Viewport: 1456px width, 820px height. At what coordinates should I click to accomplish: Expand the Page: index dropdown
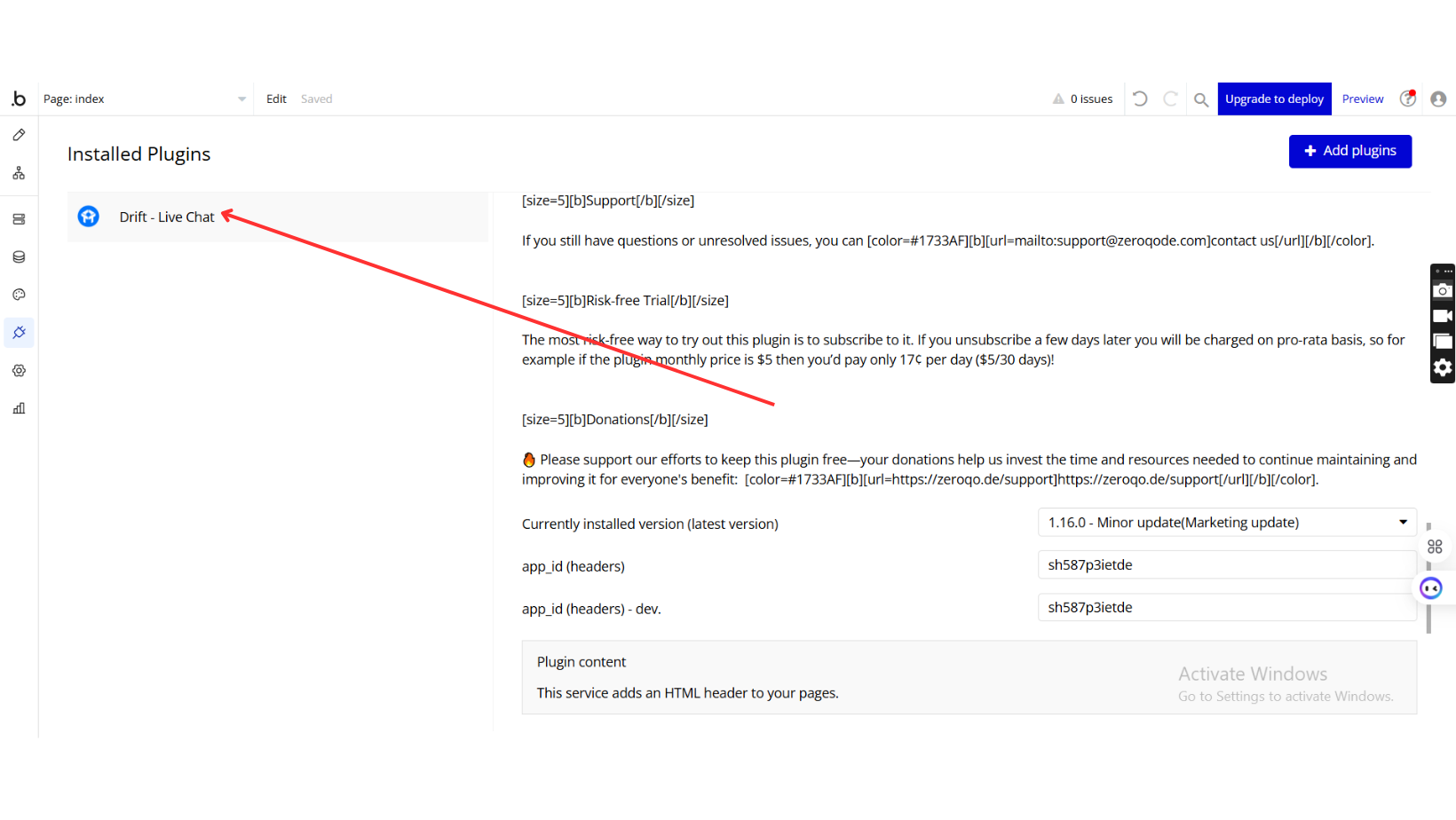(146, 99)
